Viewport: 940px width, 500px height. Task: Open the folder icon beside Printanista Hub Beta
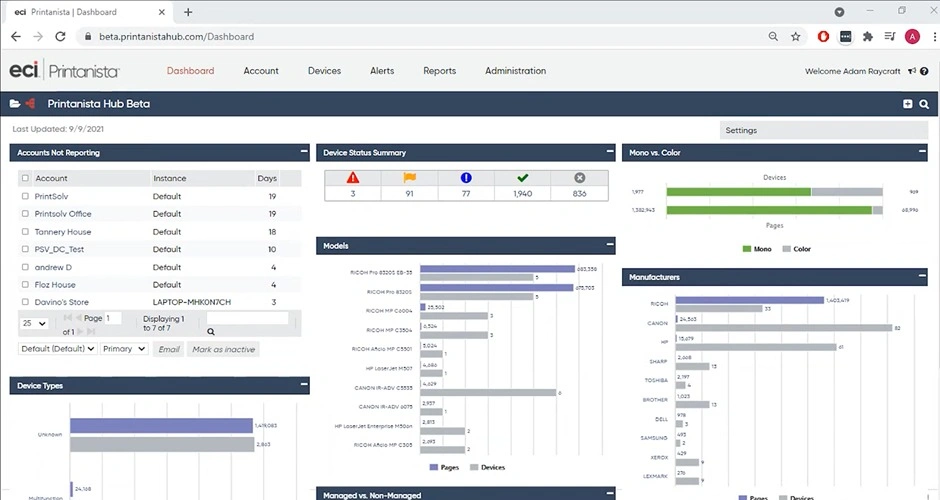pos(15,104)
